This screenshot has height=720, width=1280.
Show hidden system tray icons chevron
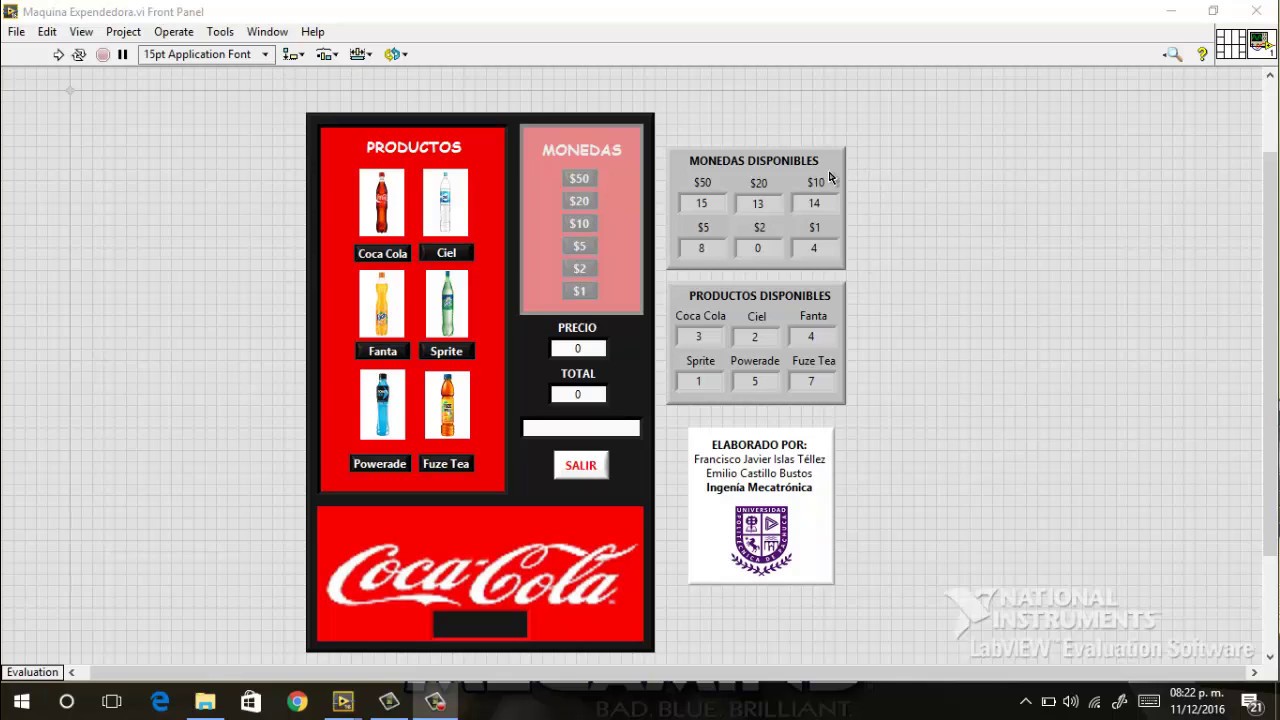[x=1025, y=702]
